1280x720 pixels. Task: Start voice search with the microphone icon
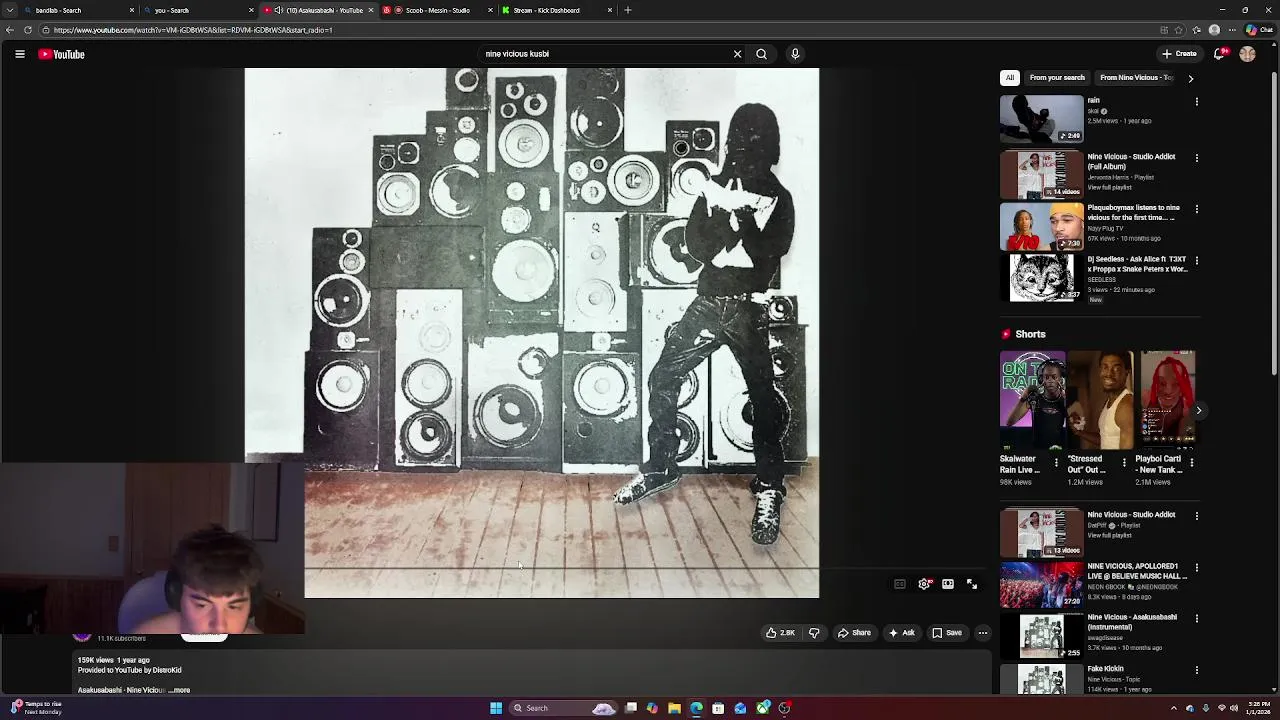pos(795,54)
